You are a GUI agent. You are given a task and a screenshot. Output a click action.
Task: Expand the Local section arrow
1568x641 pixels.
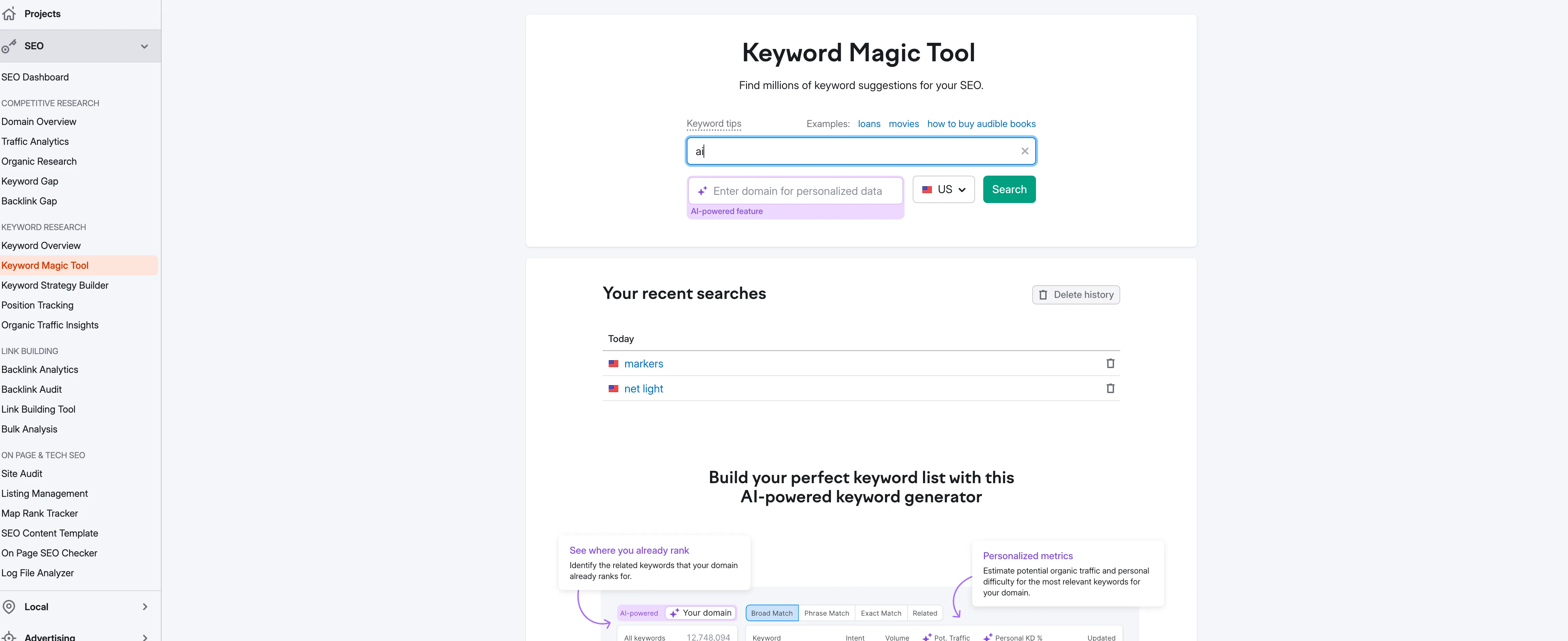tap(145, 607)
